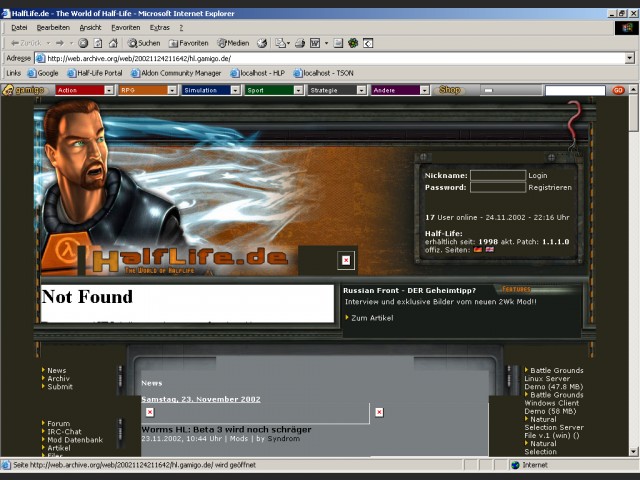
Task: Open Back button history dropdown arrow
Action: pyautogui.click(x=48, y=43)
